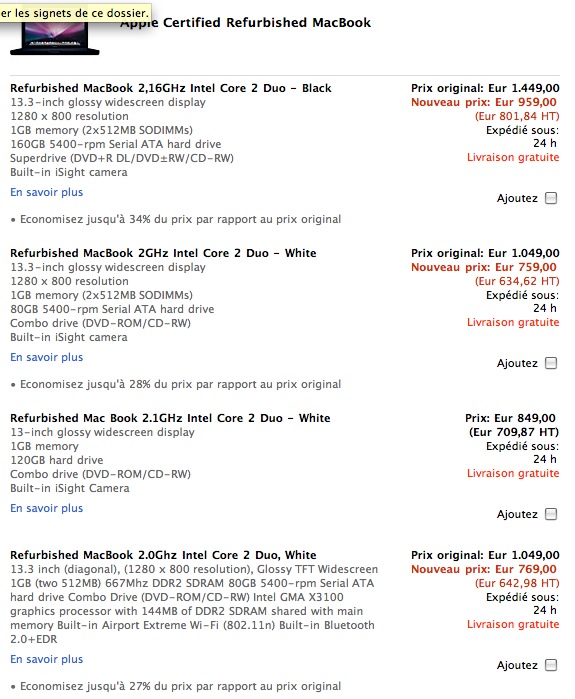Open En savoir plus for 2.0Ghz MacBook

coord(46,659)
